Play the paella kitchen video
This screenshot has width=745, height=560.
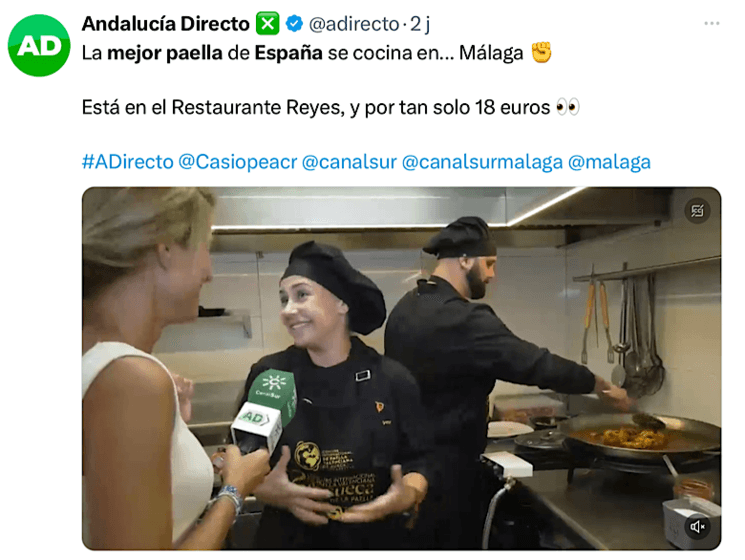(401, 369)
